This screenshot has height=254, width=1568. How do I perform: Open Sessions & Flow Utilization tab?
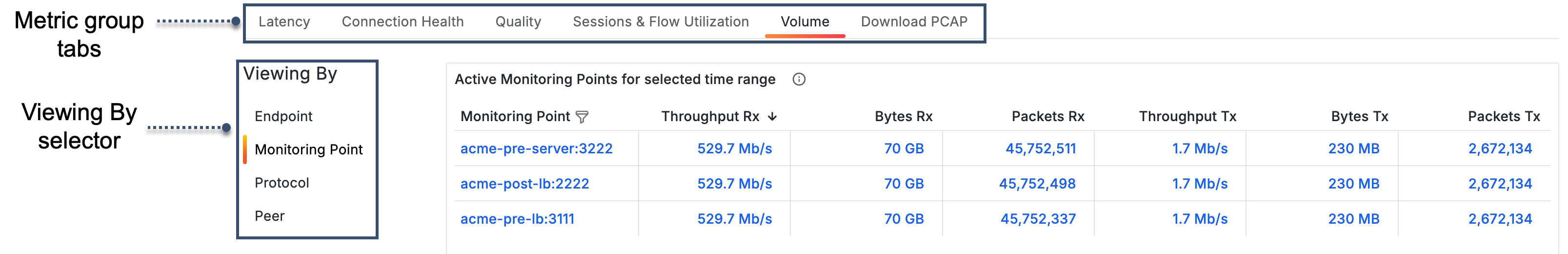point(661,22)
